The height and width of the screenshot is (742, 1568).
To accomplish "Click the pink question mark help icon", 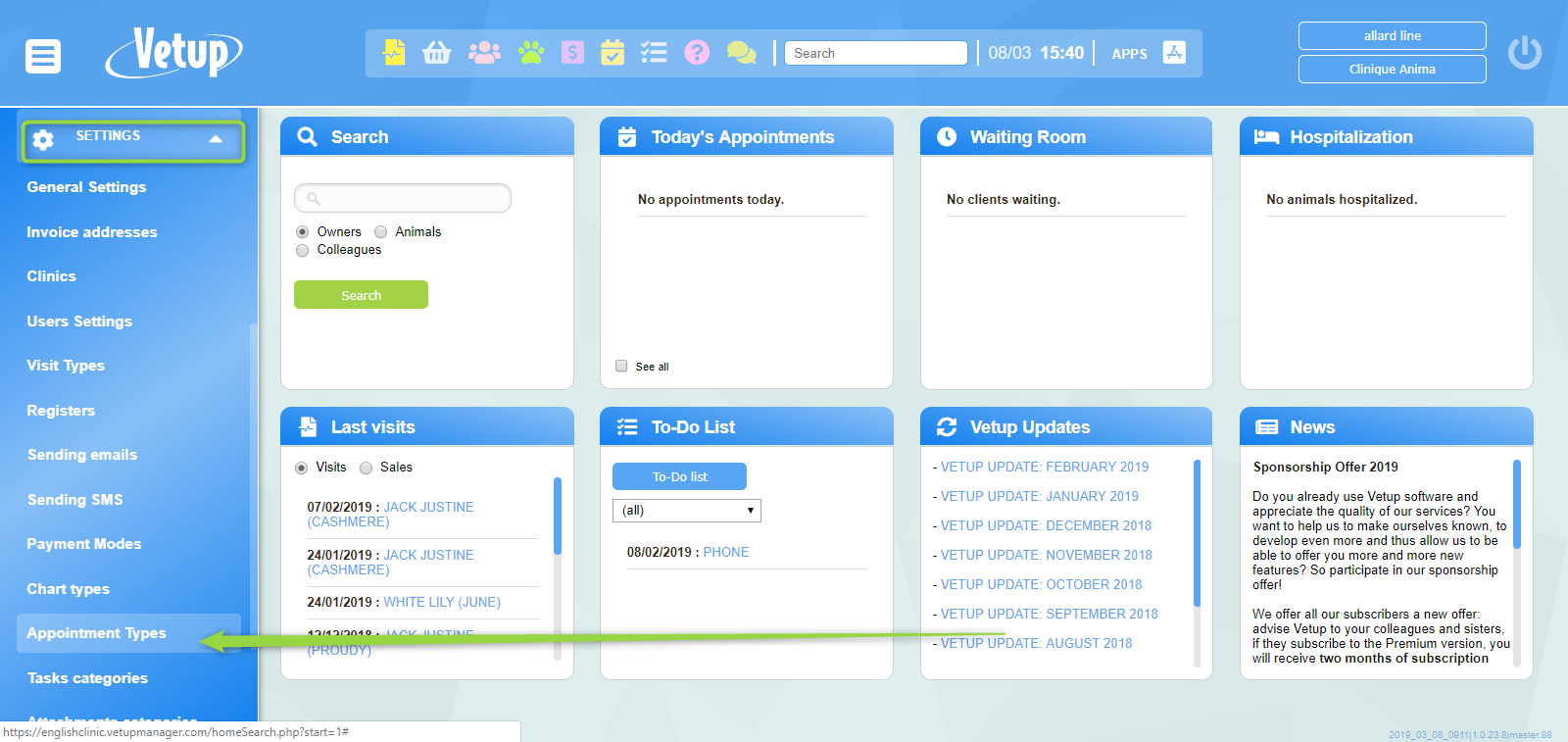I will click(697, 52).
